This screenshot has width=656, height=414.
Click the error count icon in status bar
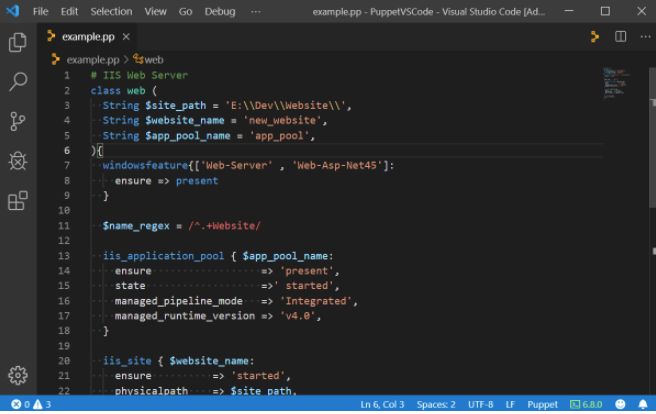(16, 404)
